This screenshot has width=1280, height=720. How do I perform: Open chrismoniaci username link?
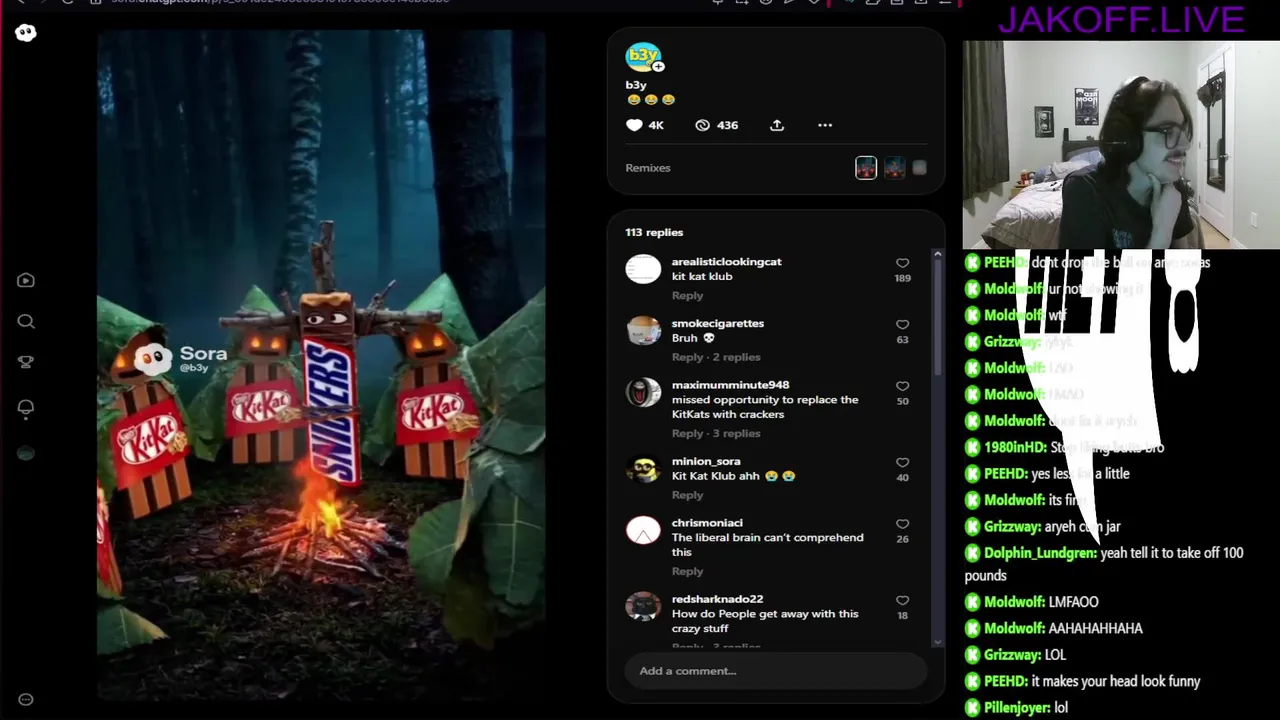(x=707, y=523)
